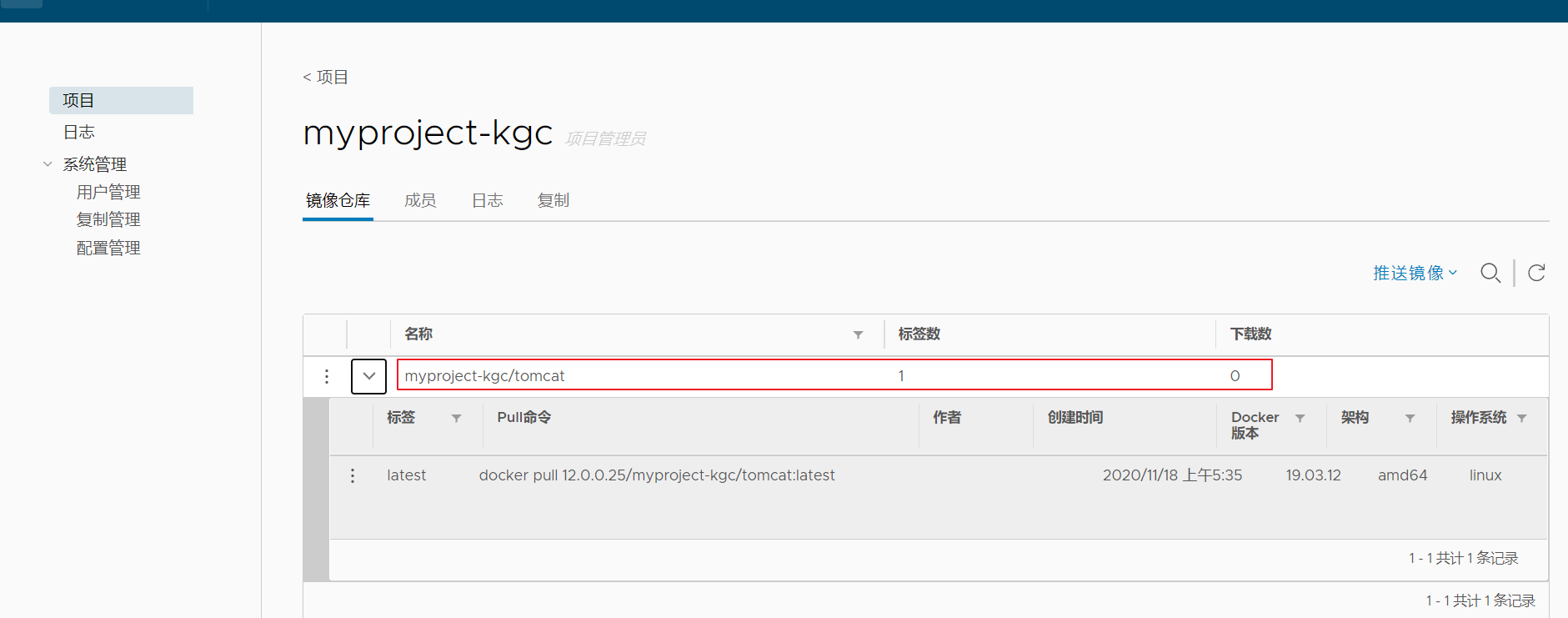This screenshot has height=618, width=1568.
Task: Go back via the < 项目 link
Action: (325, 77)
